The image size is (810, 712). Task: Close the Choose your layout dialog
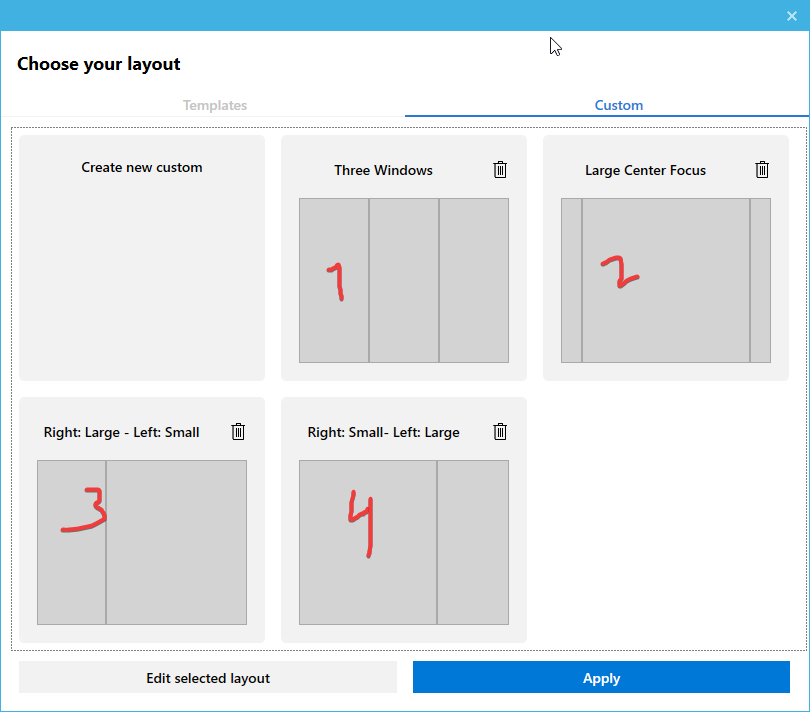(791, 16)
